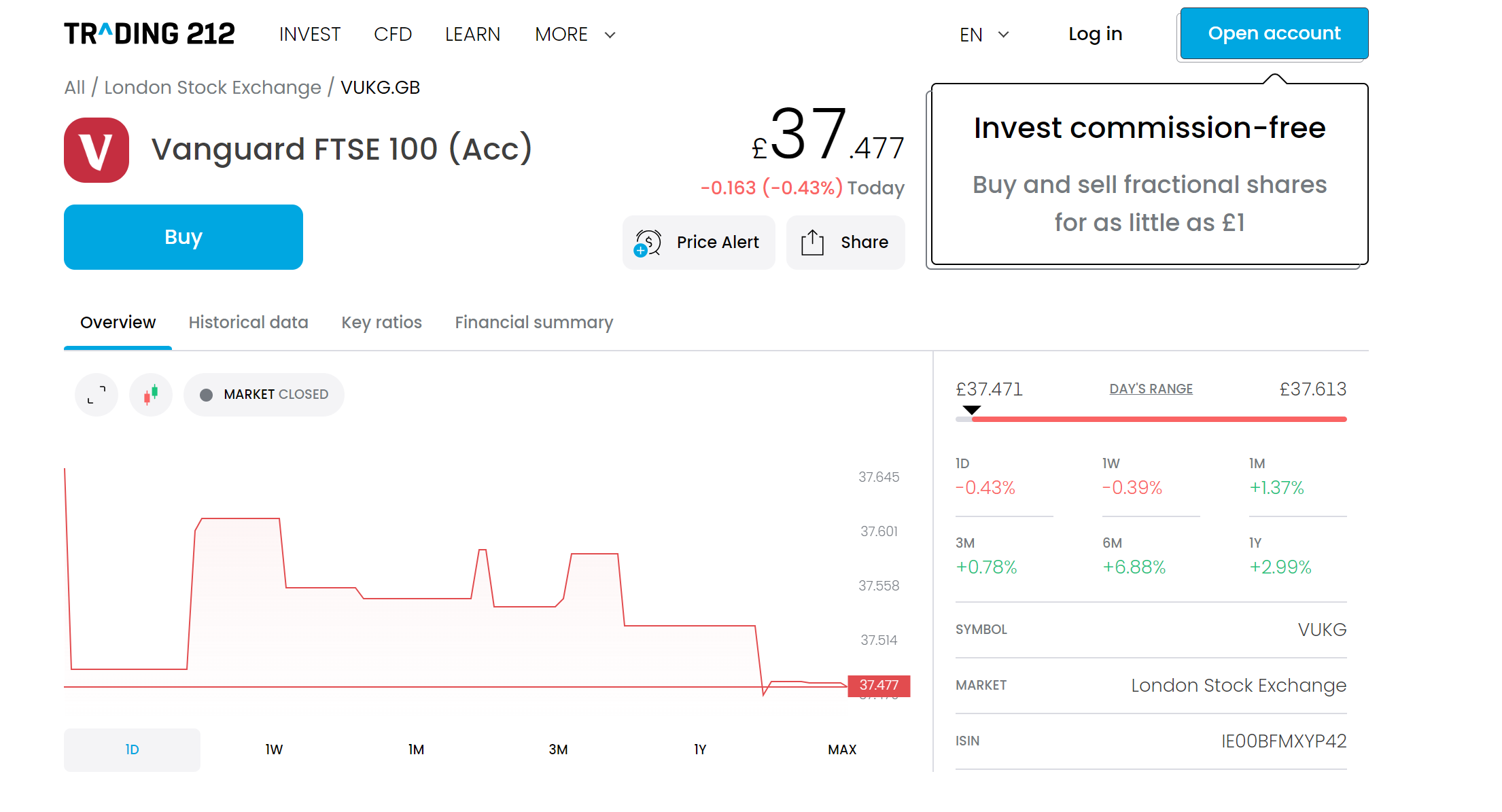Image resolution: width=1502 pixels, height=812 pixels.
Task: Click the day's high £37.613 value
Action: tap(1313, 389)
